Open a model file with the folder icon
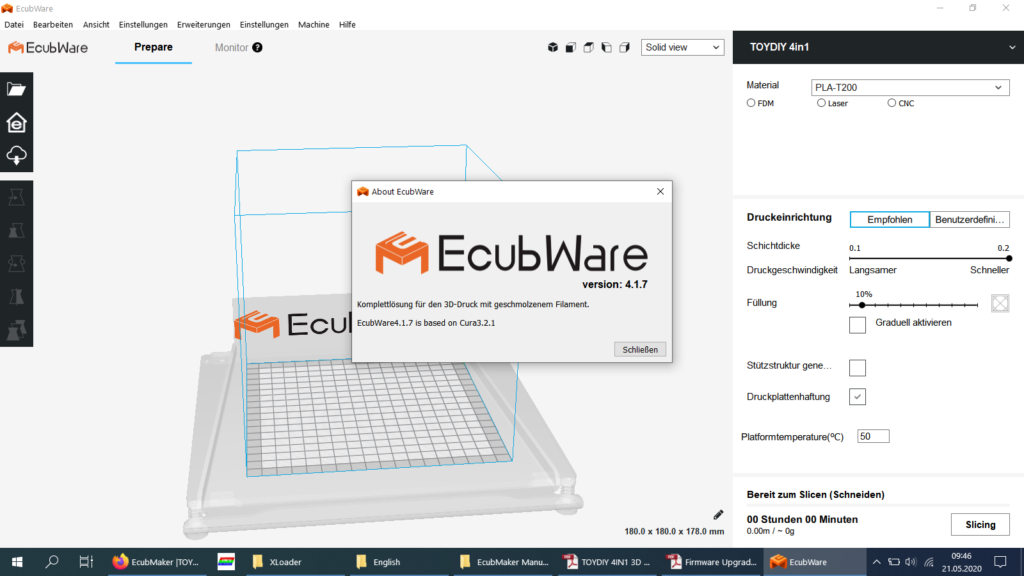 (16, 89)
